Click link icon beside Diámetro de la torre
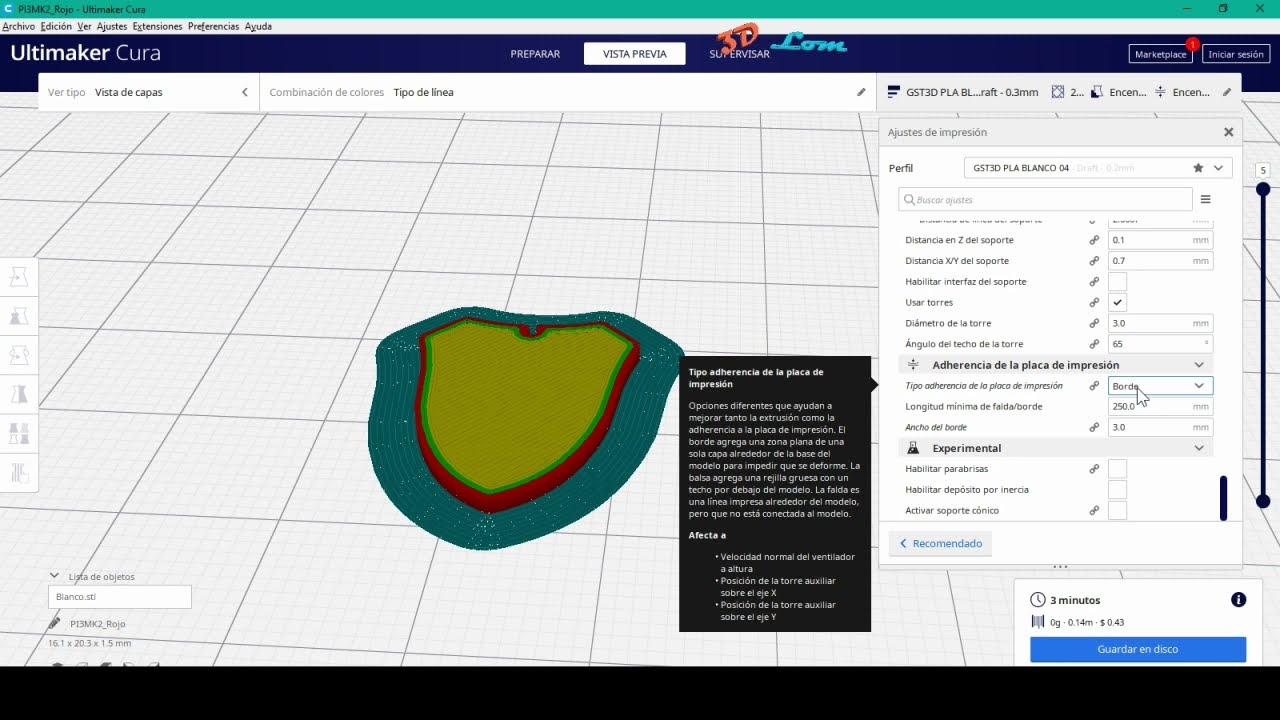Viewport: 1280px width, 720px height. click(1094, 323)
